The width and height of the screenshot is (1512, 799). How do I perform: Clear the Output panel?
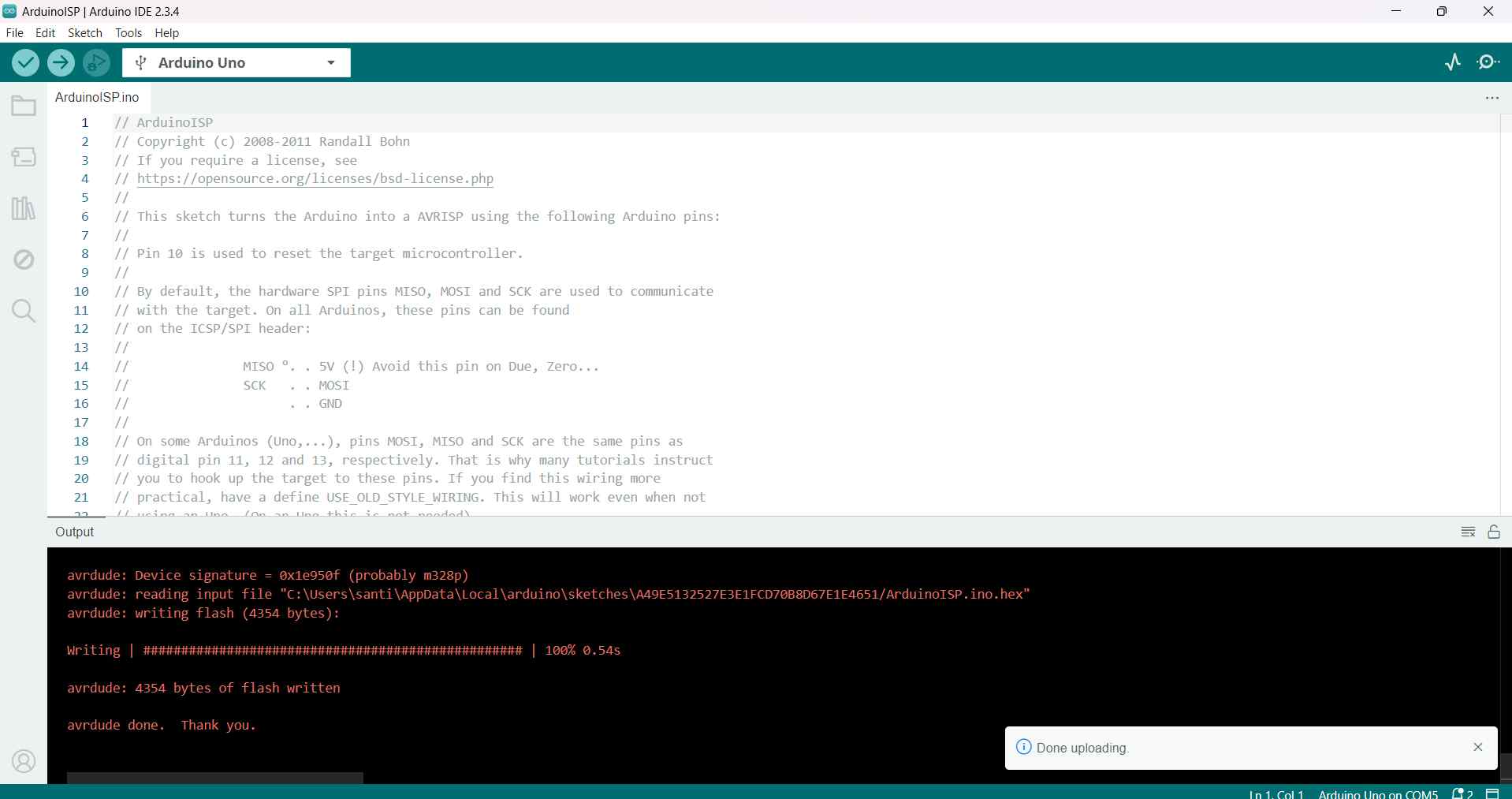click(x=1468, y=532)
